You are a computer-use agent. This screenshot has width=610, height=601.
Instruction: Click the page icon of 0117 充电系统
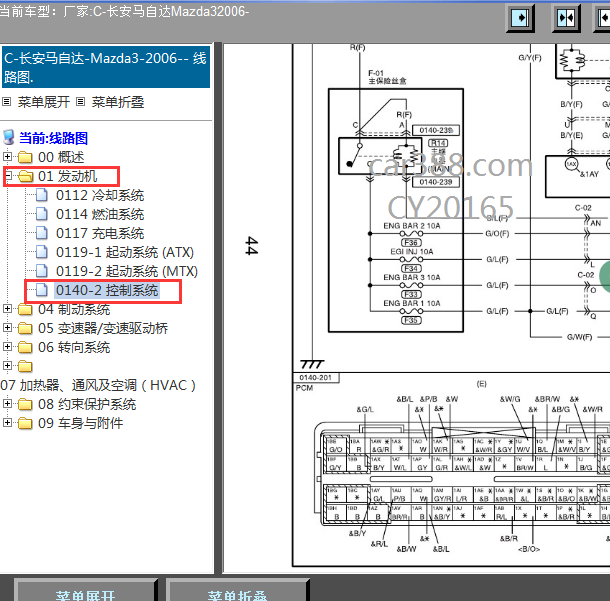tap(42, 233)
